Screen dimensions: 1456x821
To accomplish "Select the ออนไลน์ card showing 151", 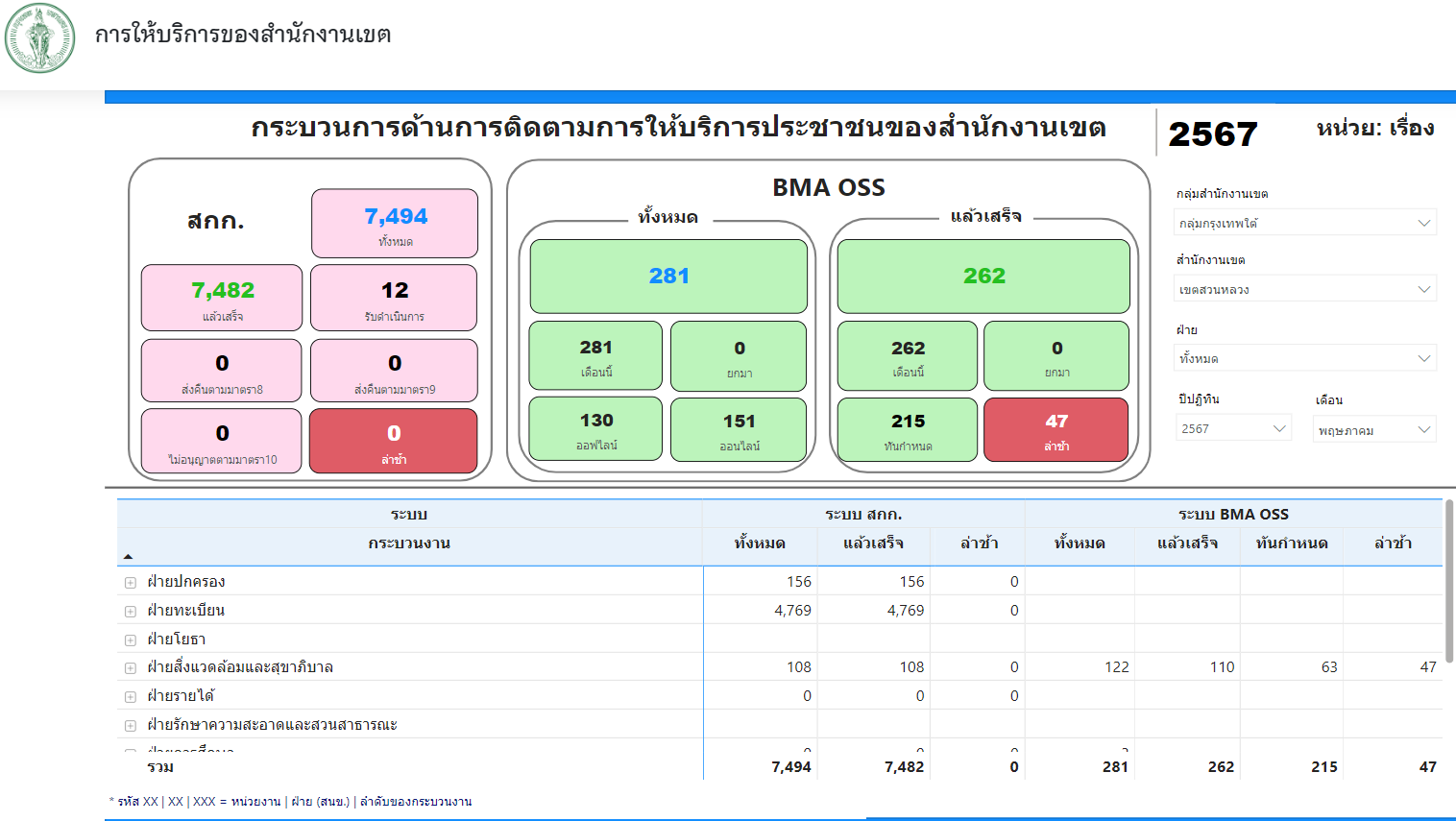I will pos(739,430).
